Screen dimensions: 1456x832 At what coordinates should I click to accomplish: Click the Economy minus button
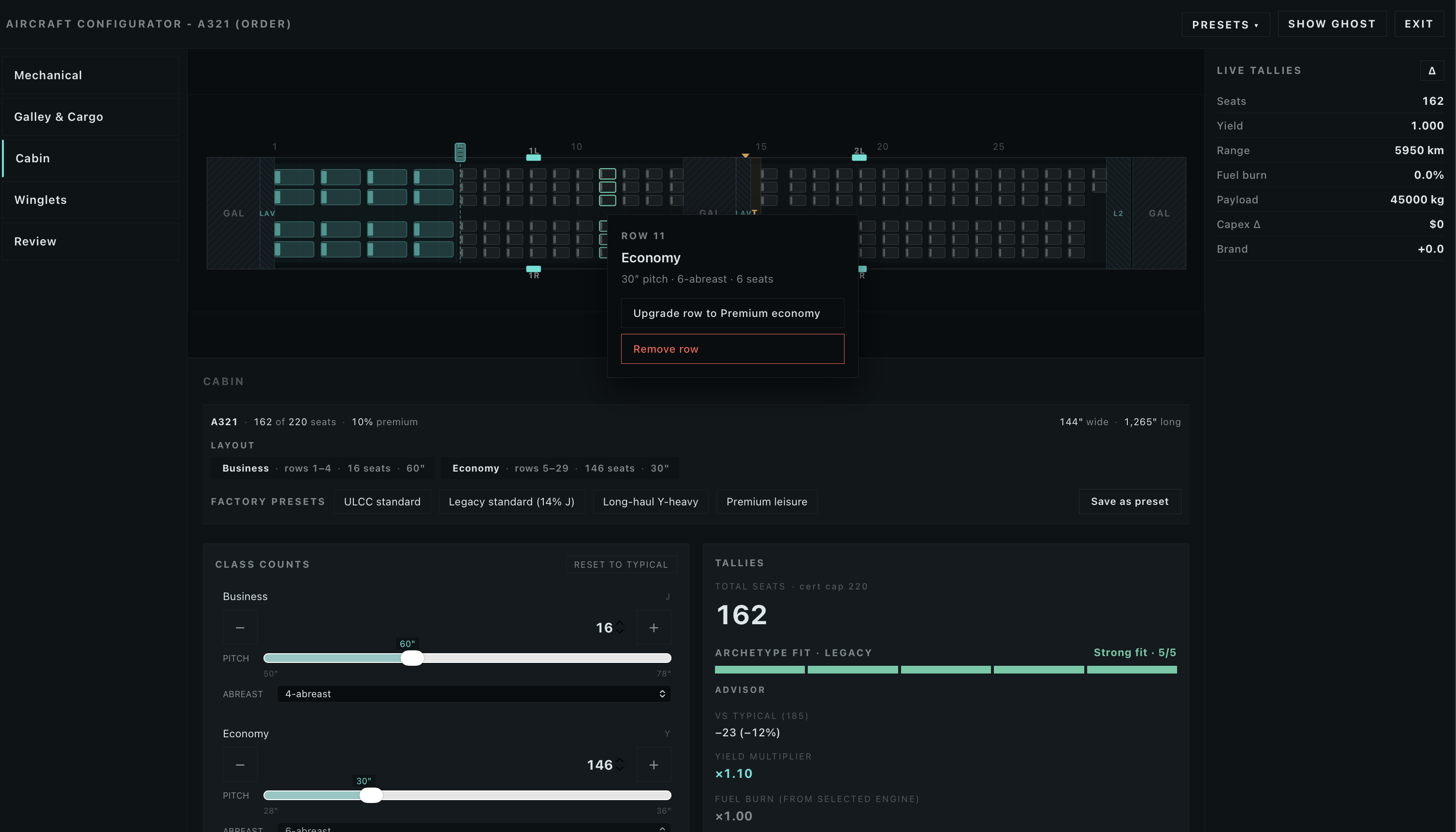[240, 764]
